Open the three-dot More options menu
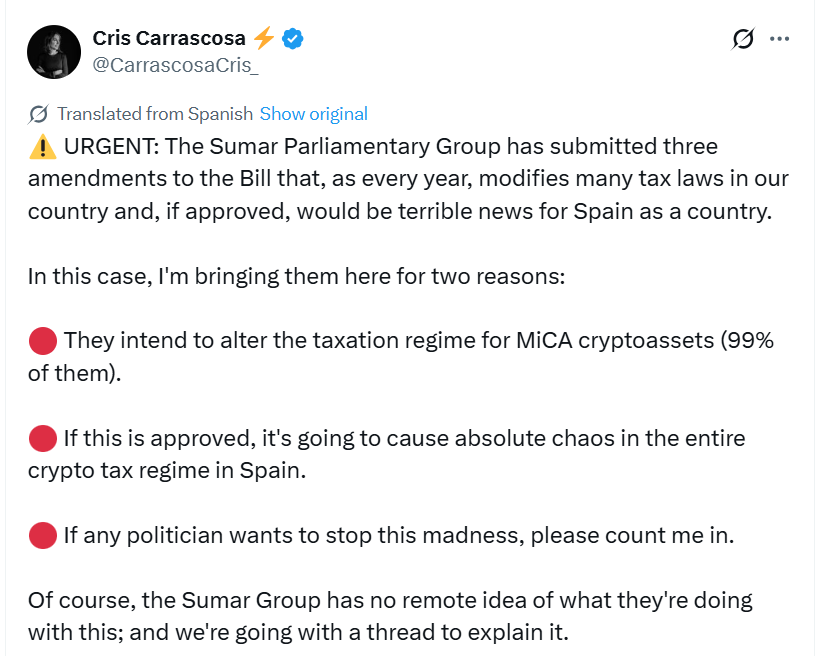The width and height of the screenshot is (816, 656). tap(780, 39)
